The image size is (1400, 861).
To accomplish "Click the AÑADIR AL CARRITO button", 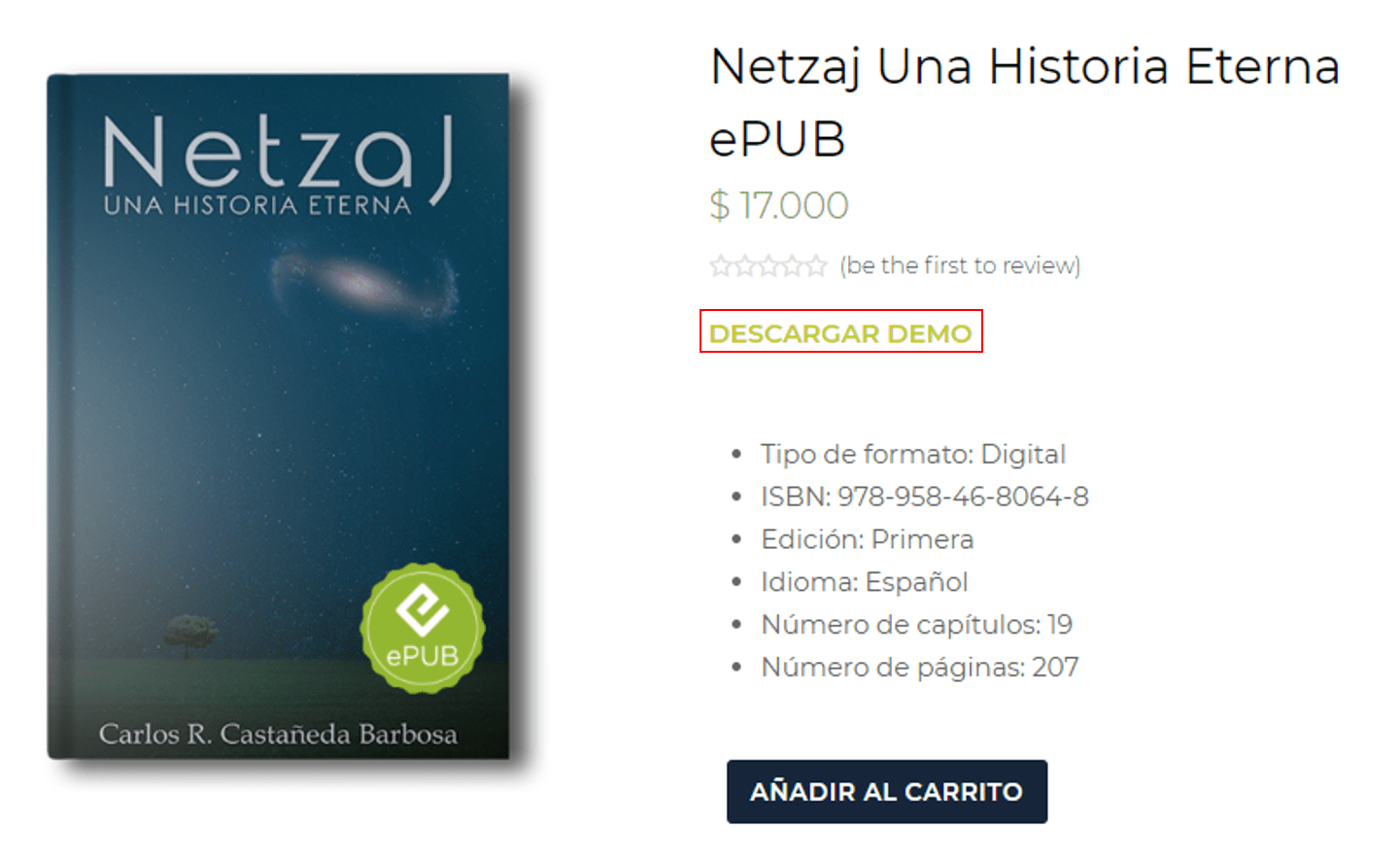I will pos(887,791).
